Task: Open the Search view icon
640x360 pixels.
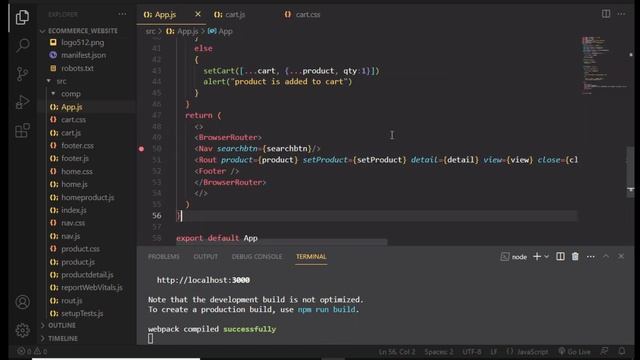Action: (x=22, y=45)
